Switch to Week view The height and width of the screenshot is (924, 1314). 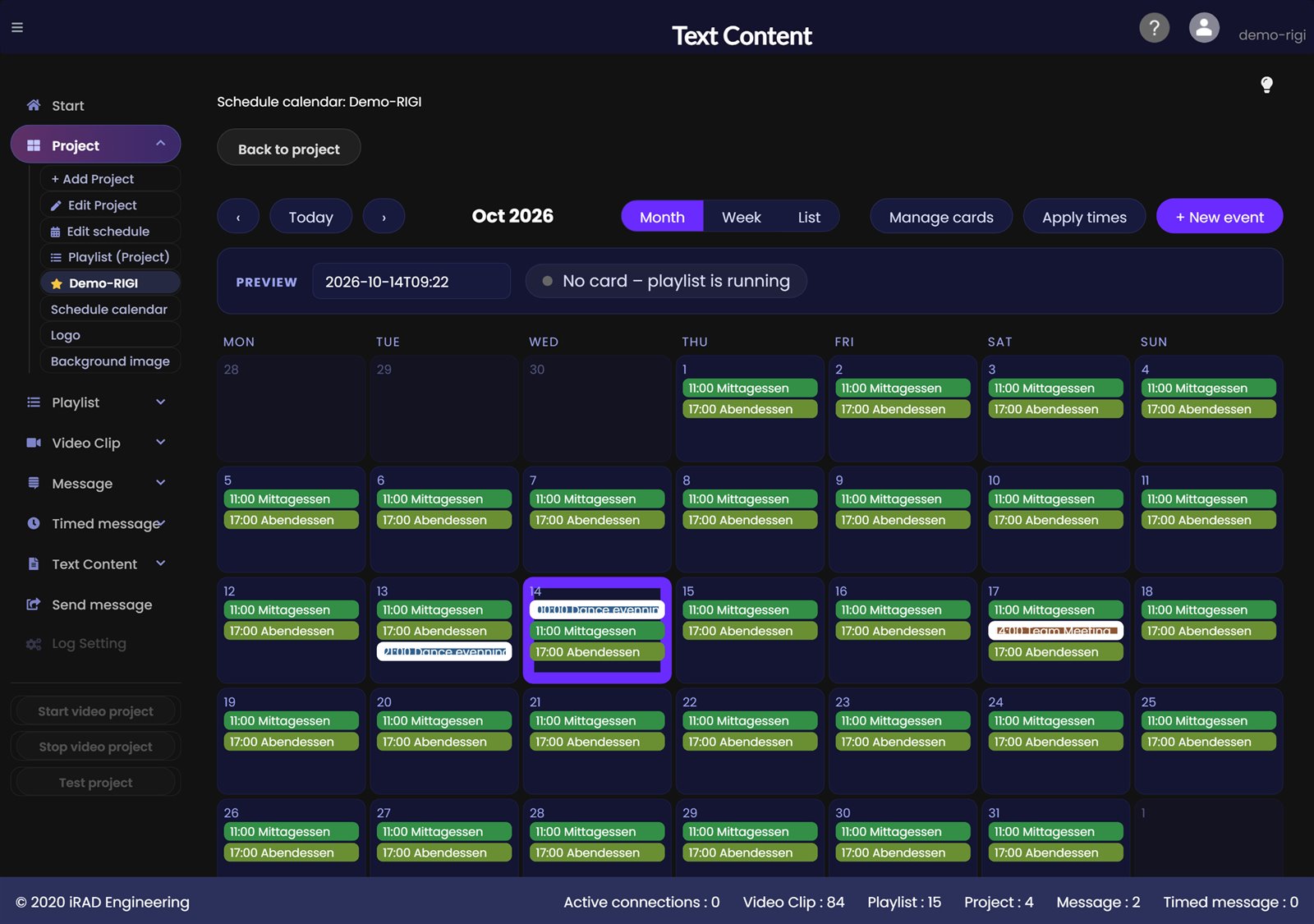coord(742,217)
